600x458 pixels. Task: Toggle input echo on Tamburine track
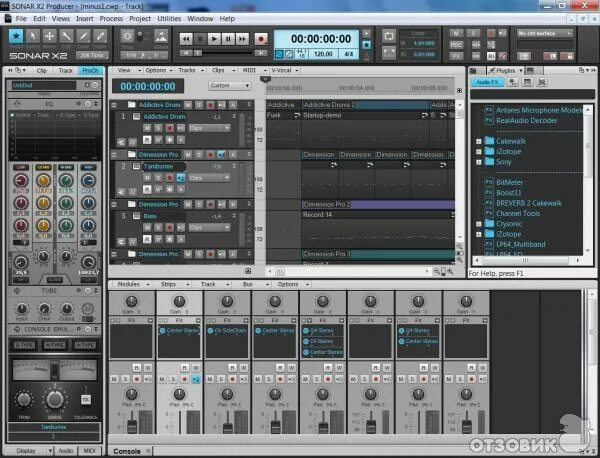[181, 178]
